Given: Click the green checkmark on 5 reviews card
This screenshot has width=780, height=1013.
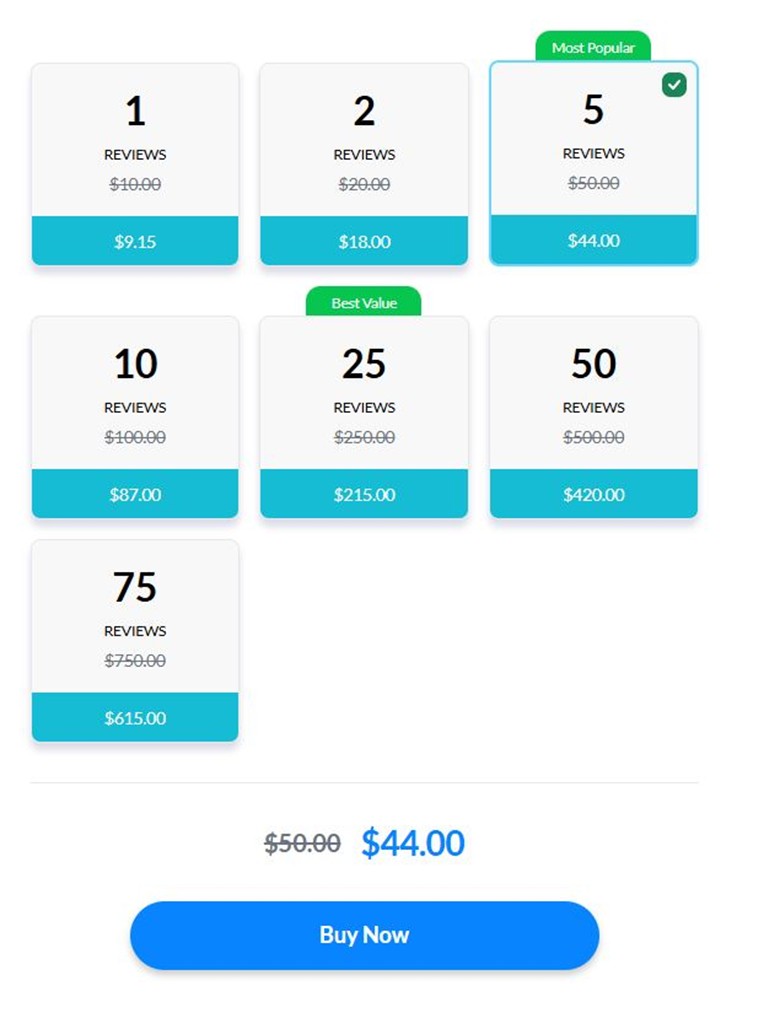Looking at the screenshot, I should (x=674, y=85).
